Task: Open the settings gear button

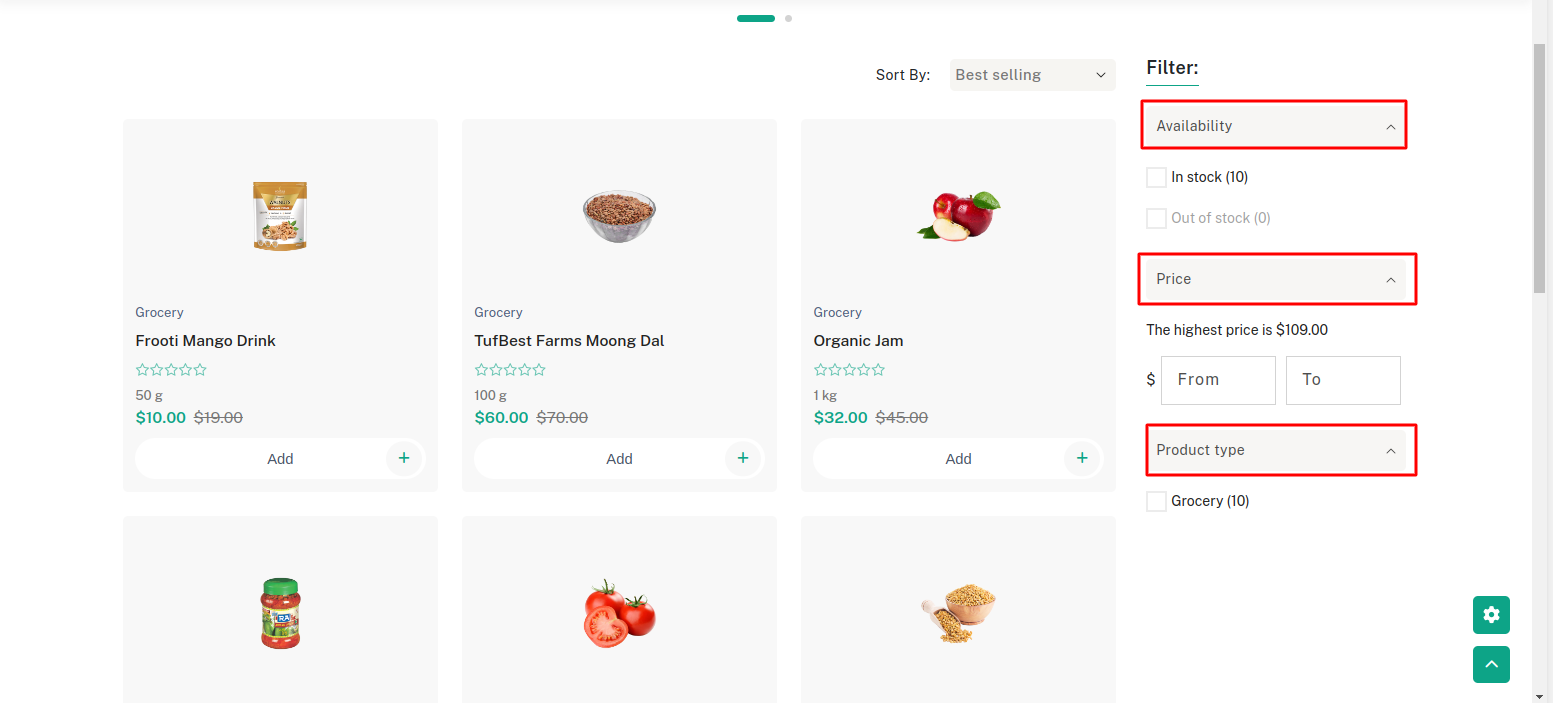Action: pyautogui.click(x=1491, y=615)
